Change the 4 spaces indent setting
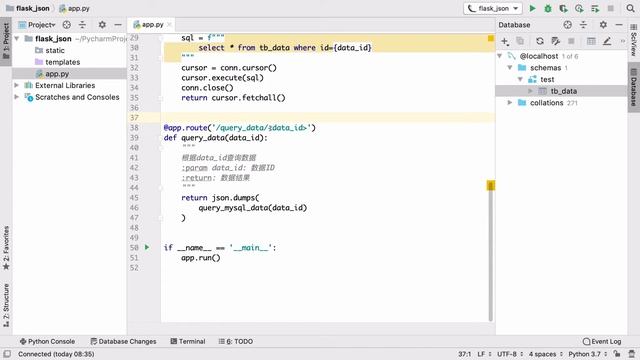Screen dimensions: 640x360 click(x=546, y=354)
